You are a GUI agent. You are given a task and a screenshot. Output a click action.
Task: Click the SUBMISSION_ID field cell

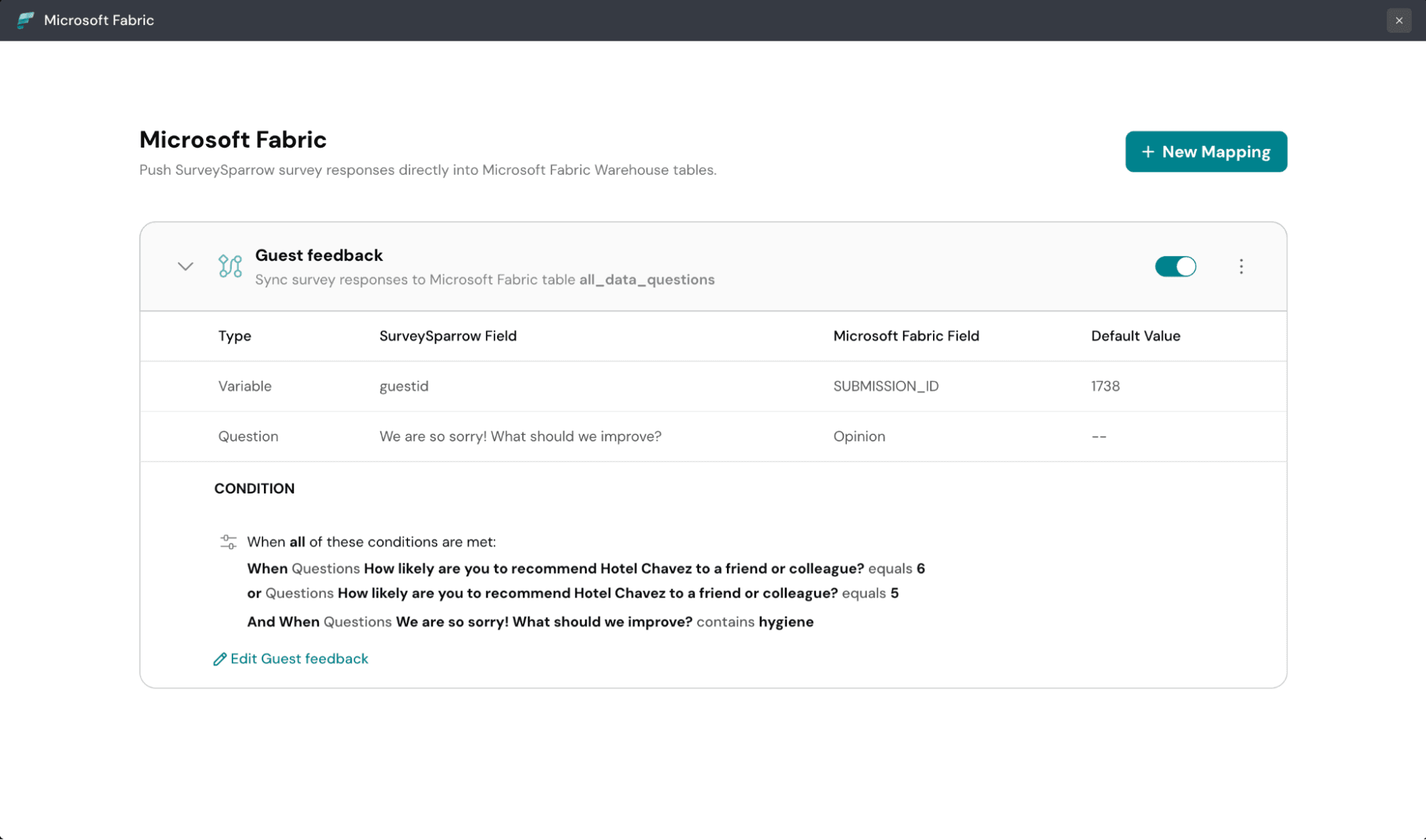coord(885,386)
